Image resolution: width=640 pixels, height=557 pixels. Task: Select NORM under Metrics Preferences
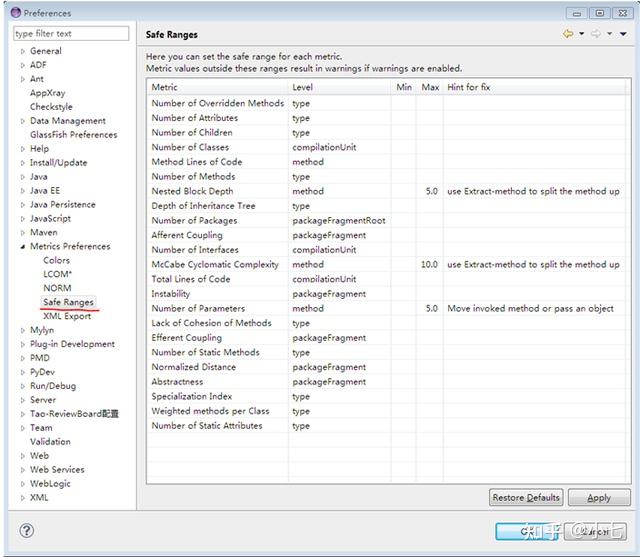(x=57, y=288)
